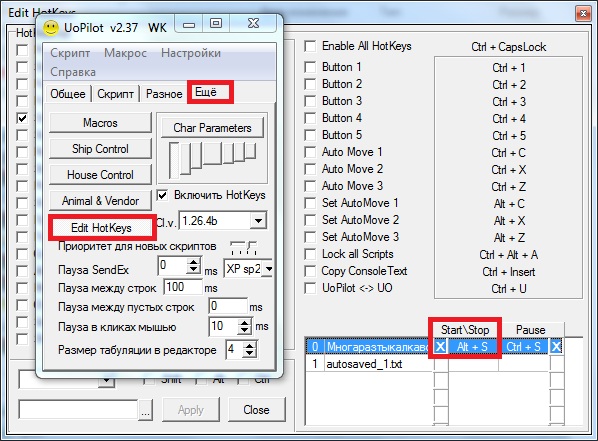Screen dimensions: 598x441
Task: Click the Пауза между пустых строк field
Action: 228,306
